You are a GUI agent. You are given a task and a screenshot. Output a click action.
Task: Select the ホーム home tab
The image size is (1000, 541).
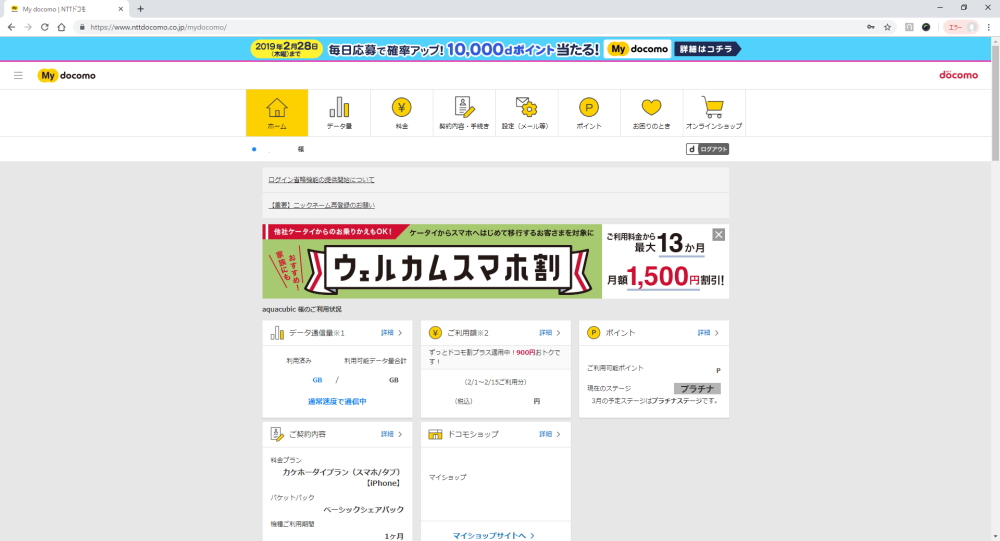277,113
